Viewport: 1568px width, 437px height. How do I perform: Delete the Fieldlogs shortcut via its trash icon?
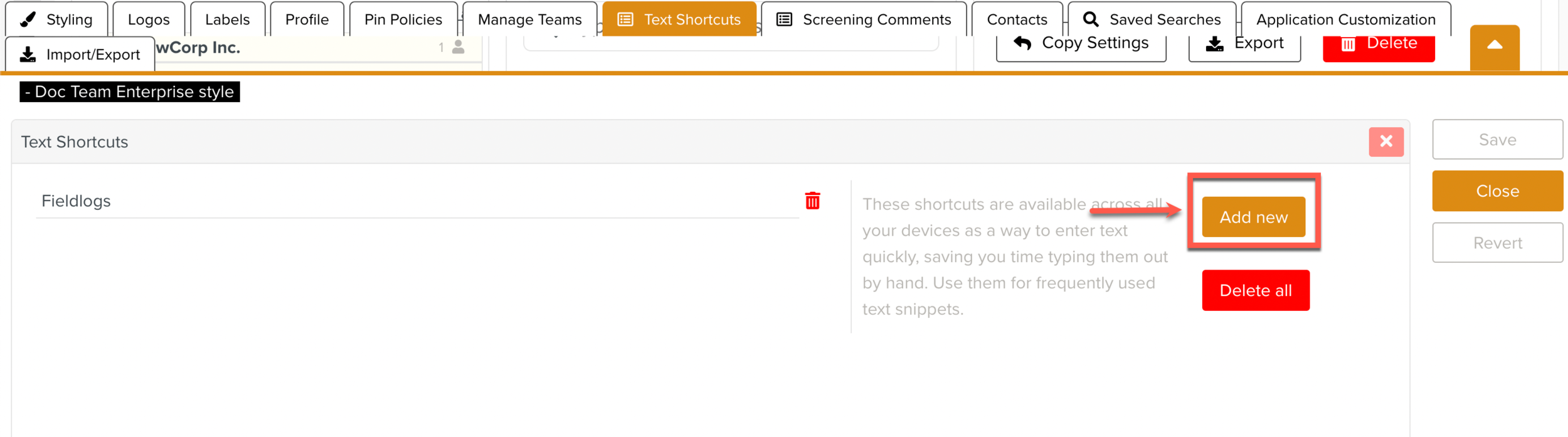coord(813,202)
